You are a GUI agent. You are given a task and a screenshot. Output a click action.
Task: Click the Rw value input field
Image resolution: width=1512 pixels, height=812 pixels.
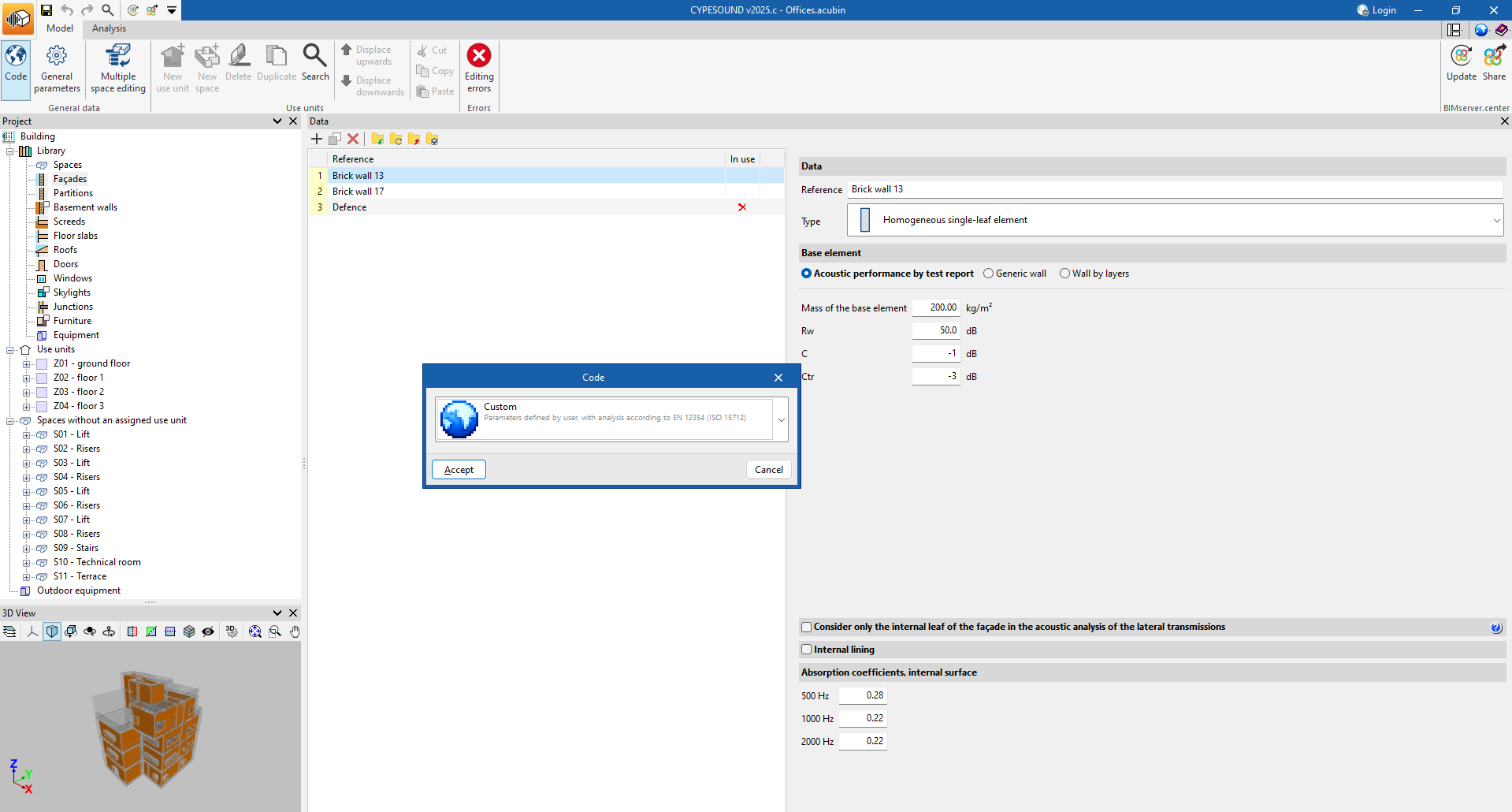(x=936, y=331)
